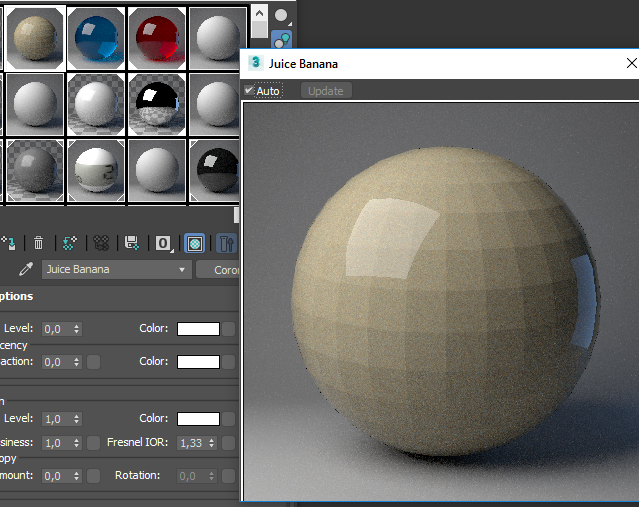Open the Material ID Channel flyout
This screenshot has height=507, width=639.
click(163, 242)
